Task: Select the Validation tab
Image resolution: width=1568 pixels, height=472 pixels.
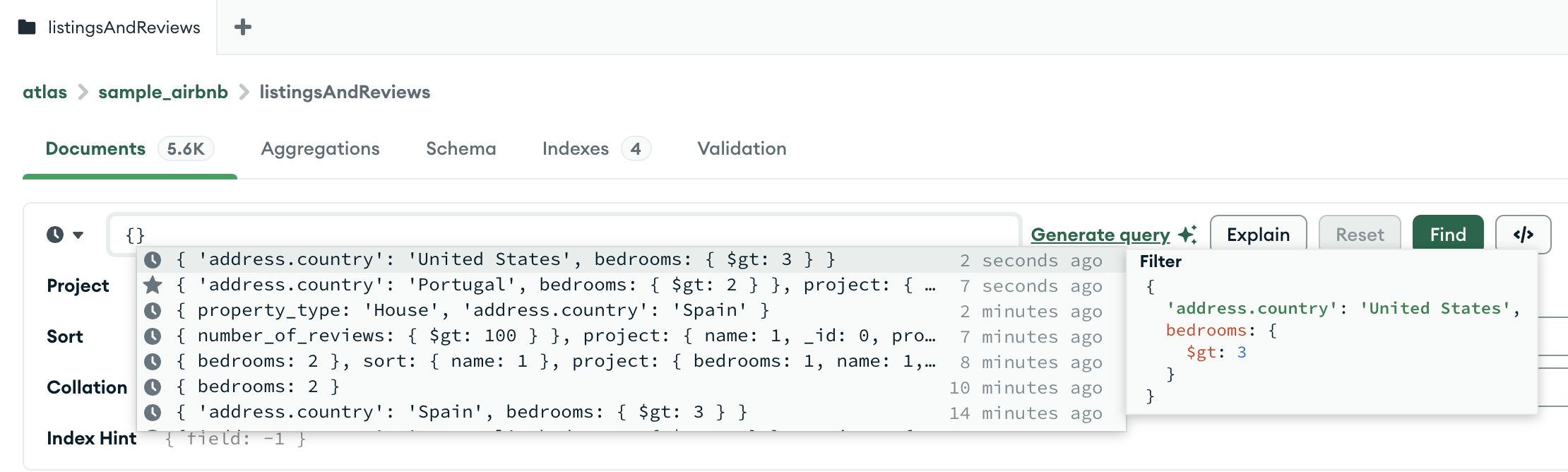Action: (742, 148)
